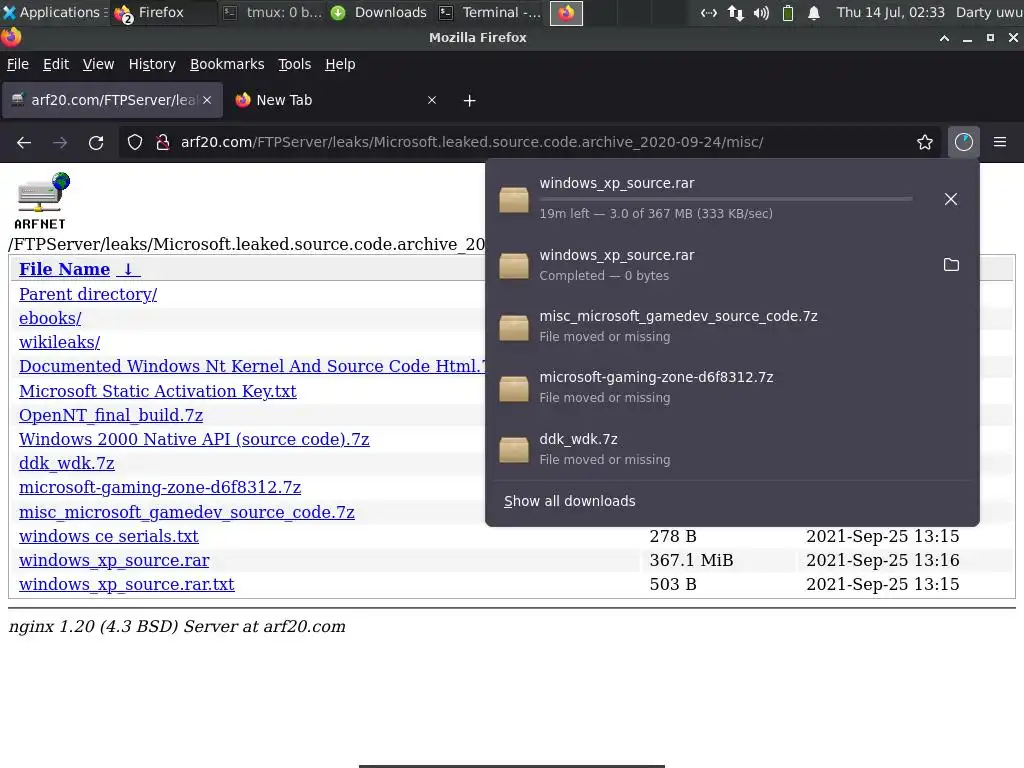Close the New Tab tab
The image size is (1024, 768).
point(432,100)
